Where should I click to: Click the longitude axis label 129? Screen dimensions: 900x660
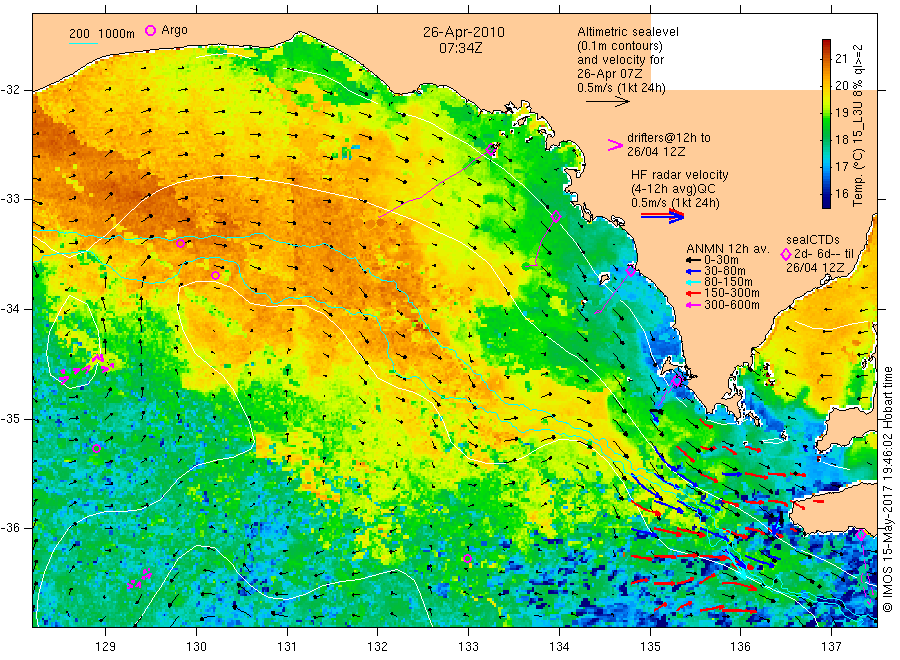106,647
